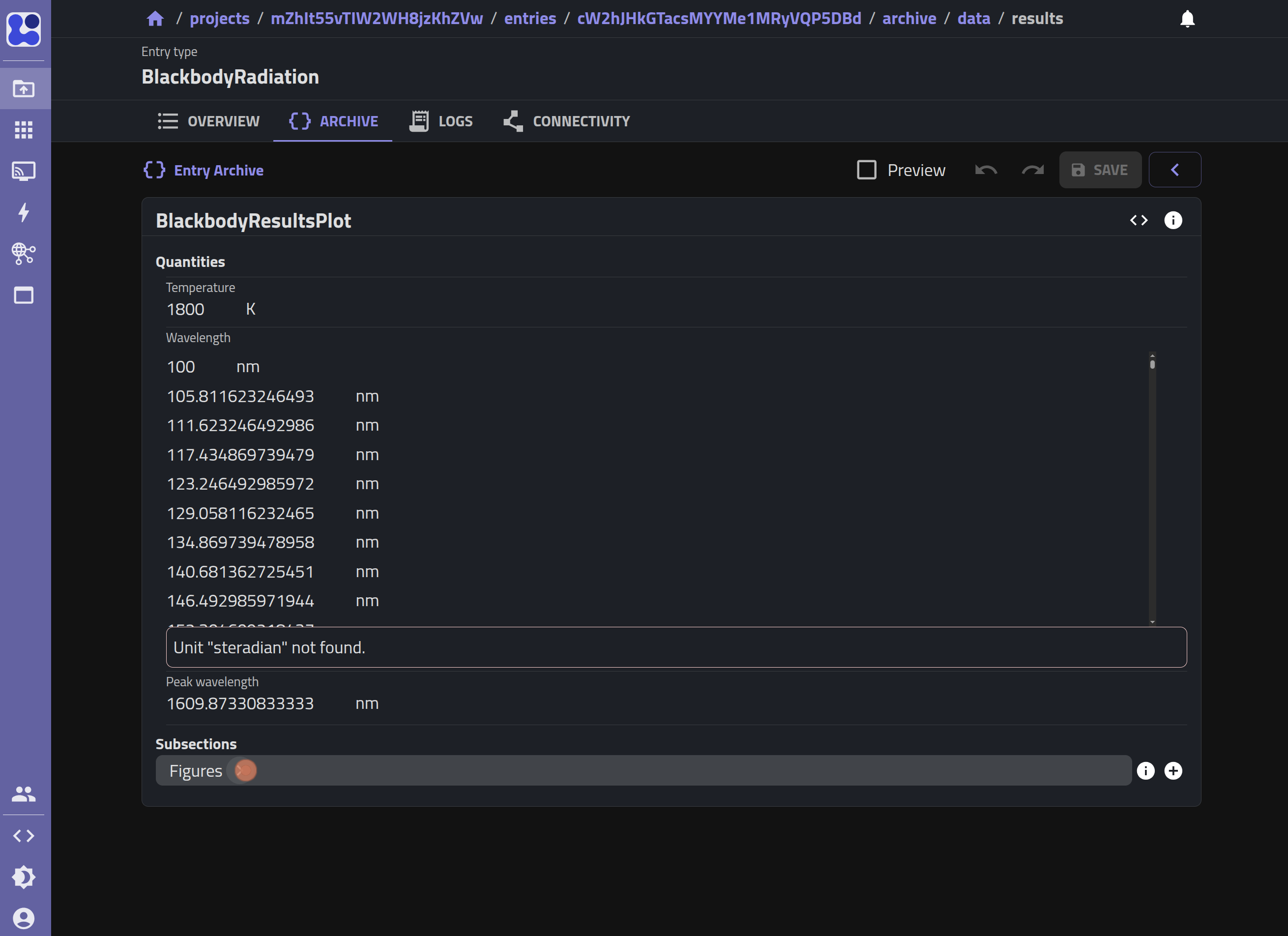
Task: Click the wavelength value 134.869739478958
Action: coord(240,542)
